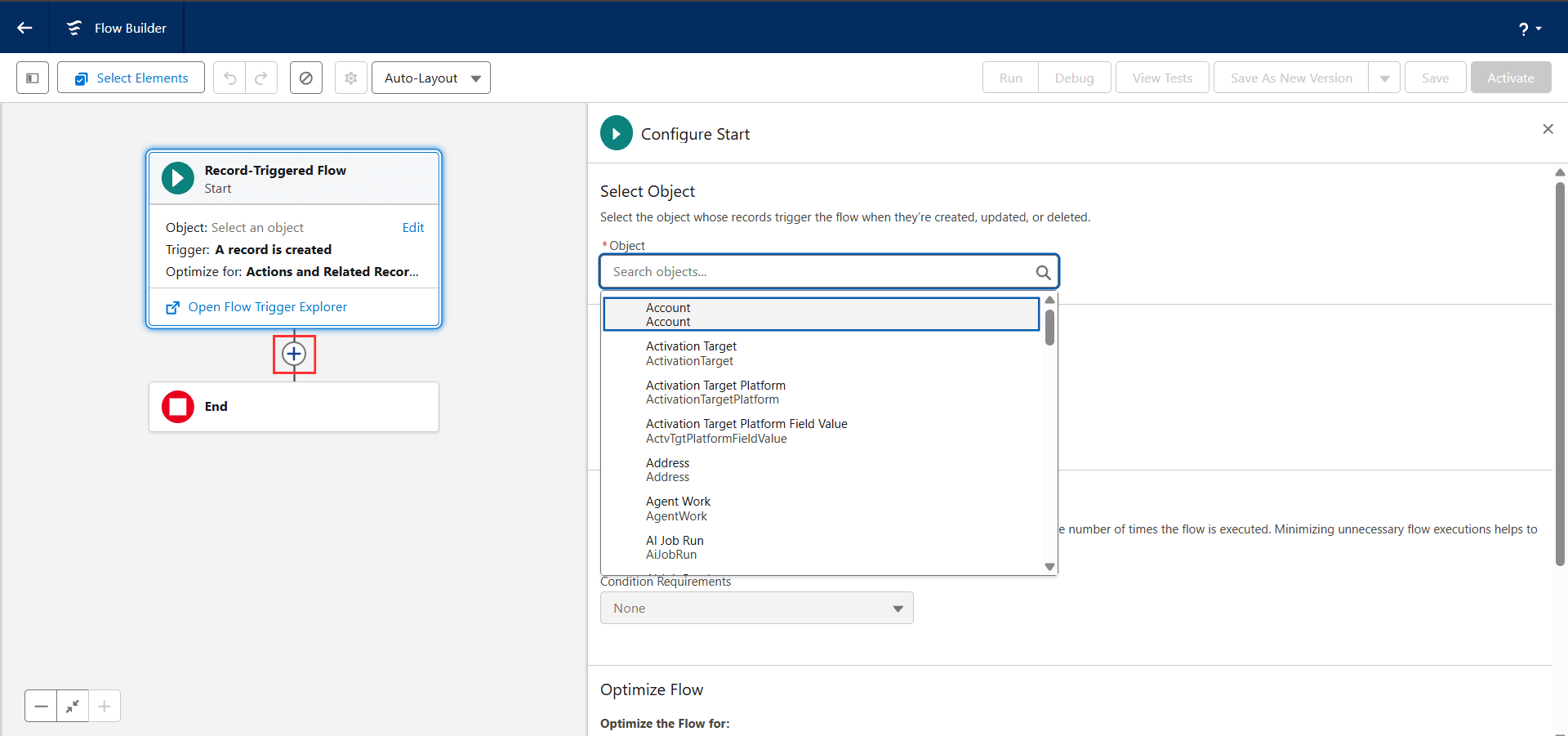Activate the flow
Viewport: 1568px width, 736px height.
(x=1511, y=78)
